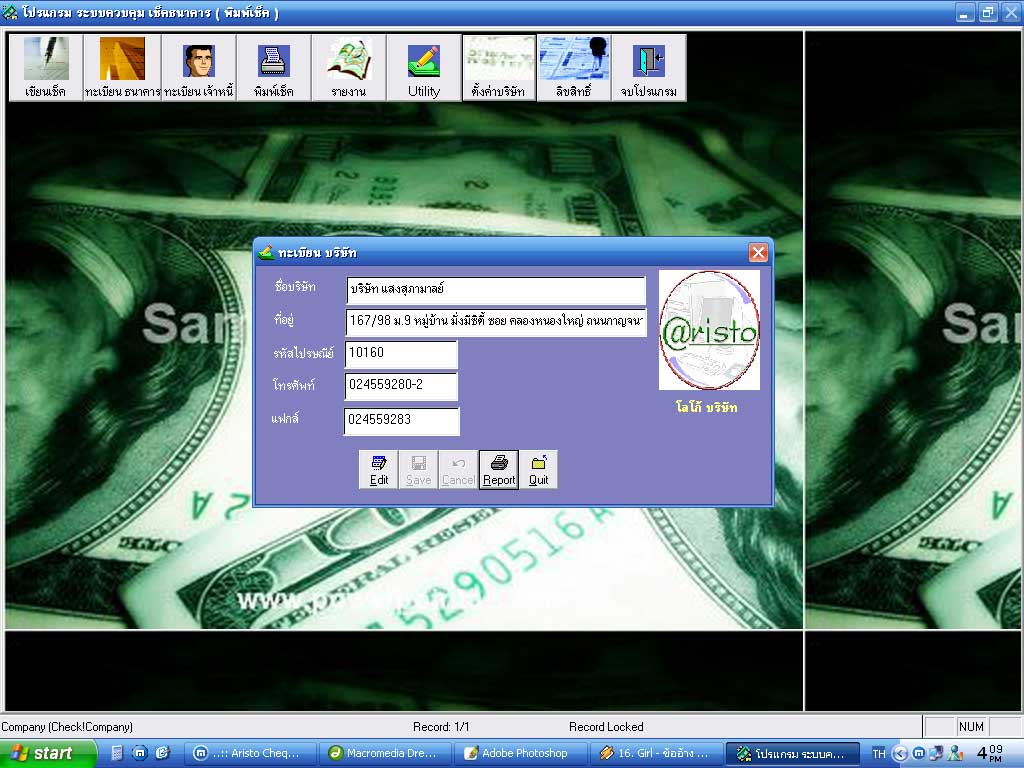Open the Windows start menu
This screenshot has height=768, width=1024.
click(x=48, y=753)
